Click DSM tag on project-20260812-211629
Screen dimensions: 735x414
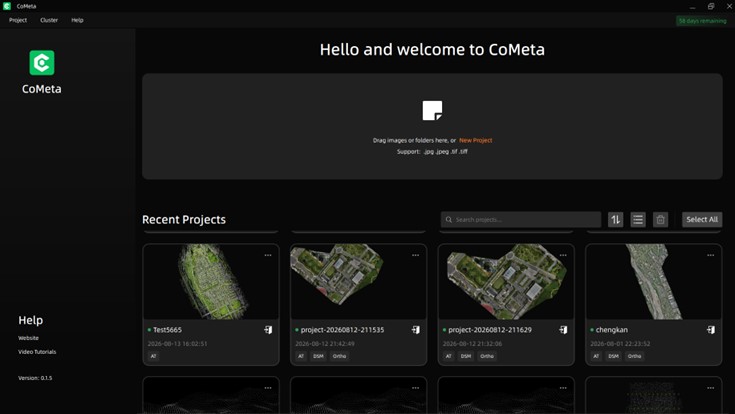tap(466, 356)
